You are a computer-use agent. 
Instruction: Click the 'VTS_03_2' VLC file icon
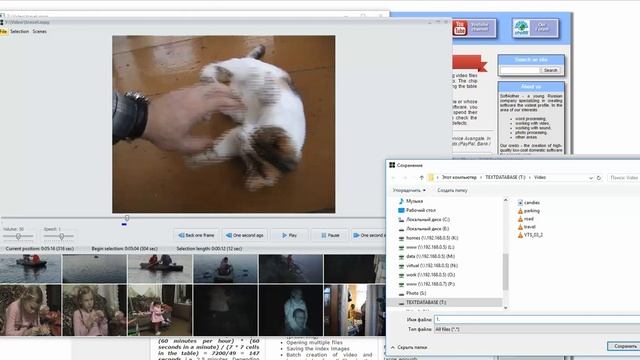(520, 235)
